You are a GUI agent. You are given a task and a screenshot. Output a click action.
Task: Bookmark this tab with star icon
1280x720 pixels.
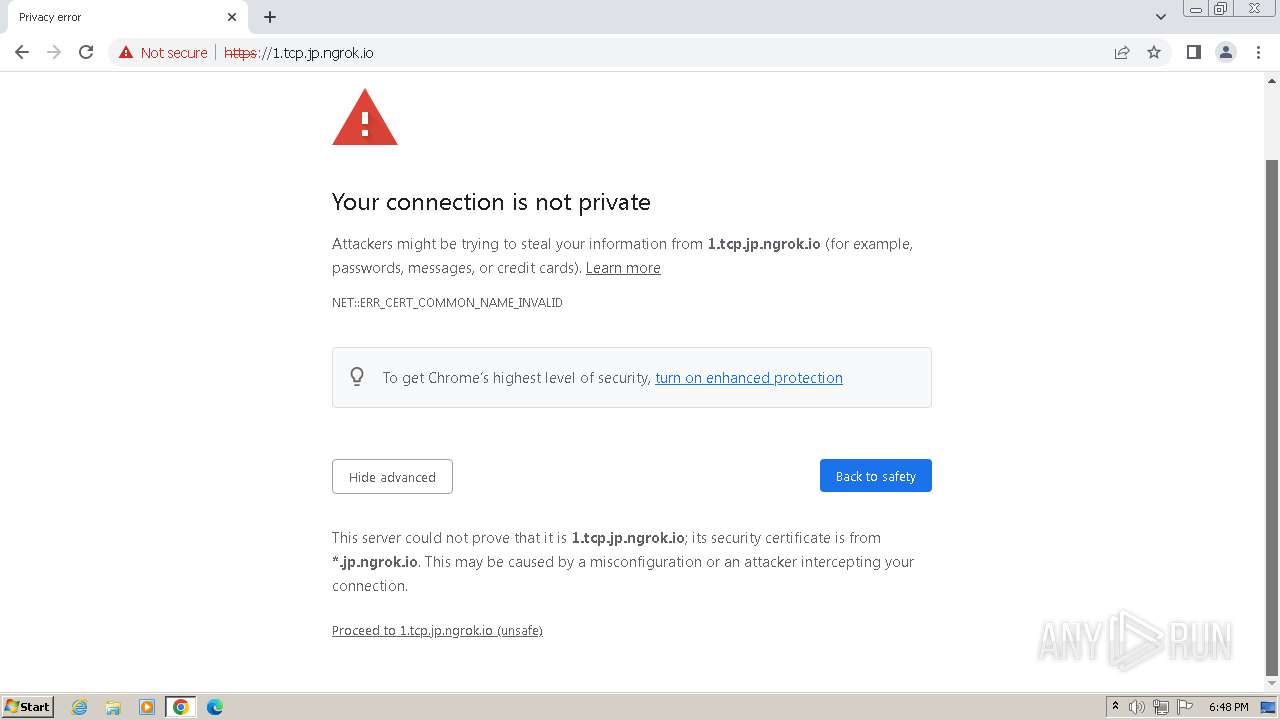point(1154,52)
